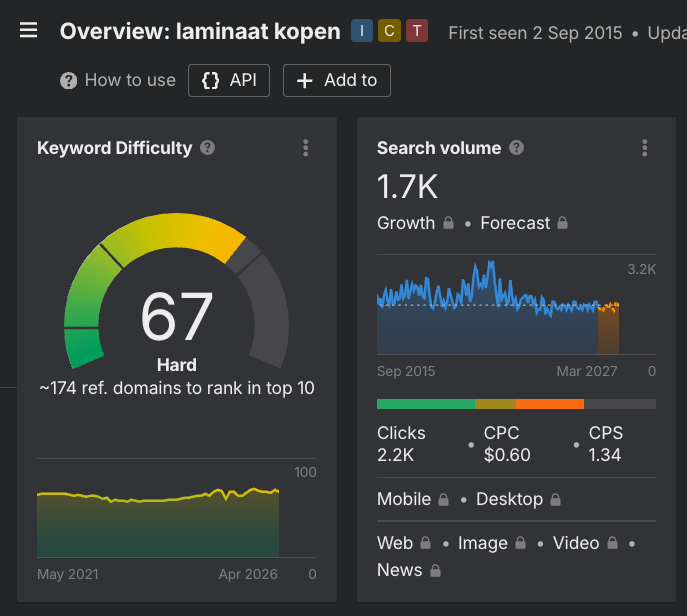Viewport: 687px width, 616px height.
Task: Select the locked Web search type
Action: tap(395, 543)
